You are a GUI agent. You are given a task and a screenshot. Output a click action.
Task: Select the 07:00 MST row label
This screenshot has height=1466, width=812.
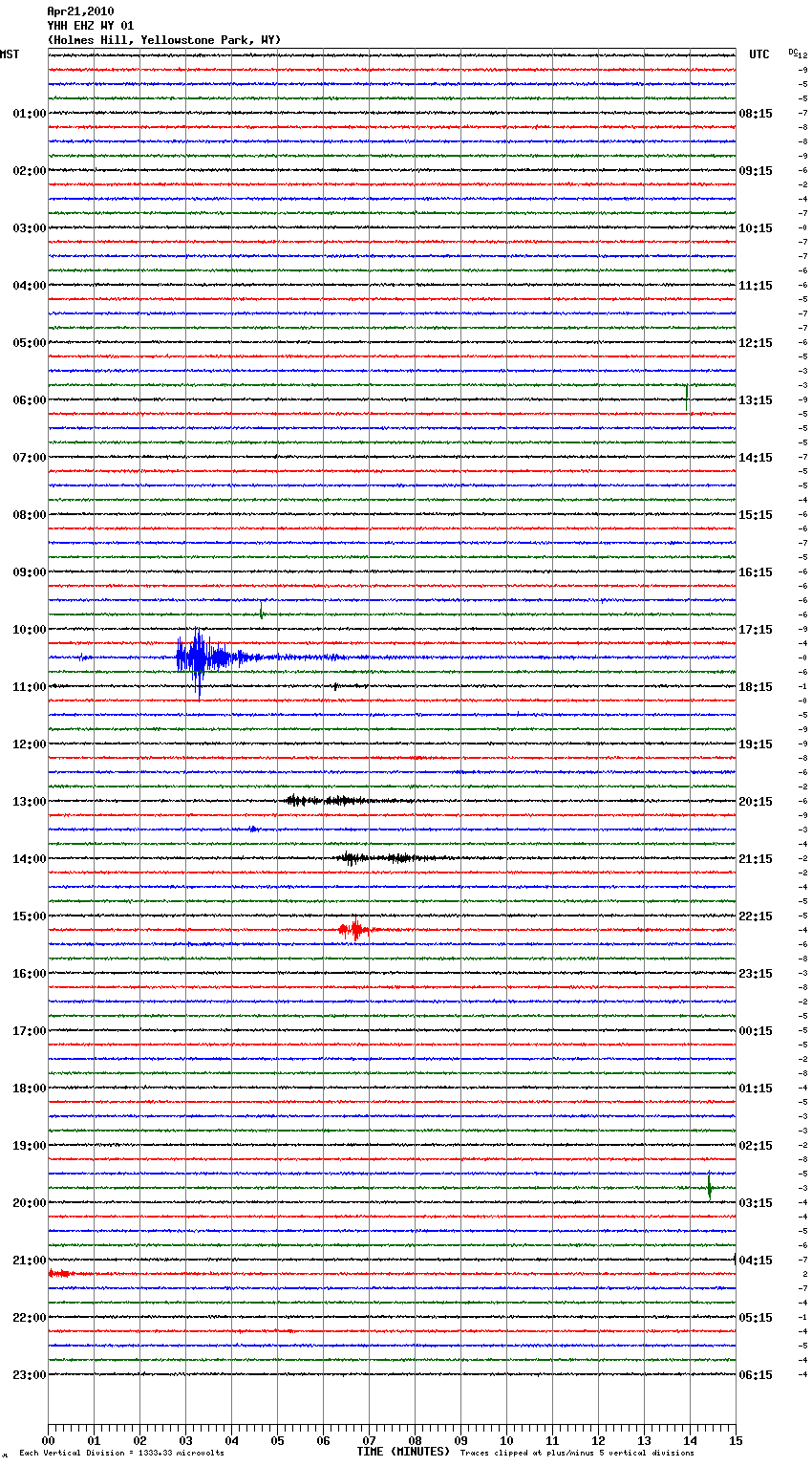coord(30,458)
